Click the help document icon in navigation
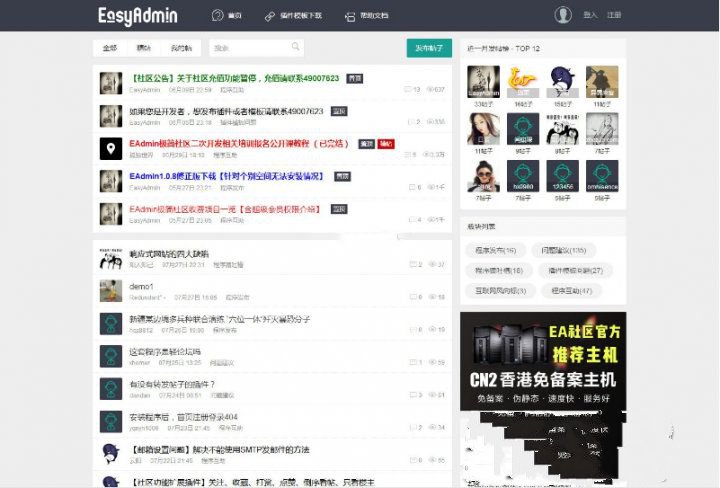This screenshot has height=488, width=720. 350,16
